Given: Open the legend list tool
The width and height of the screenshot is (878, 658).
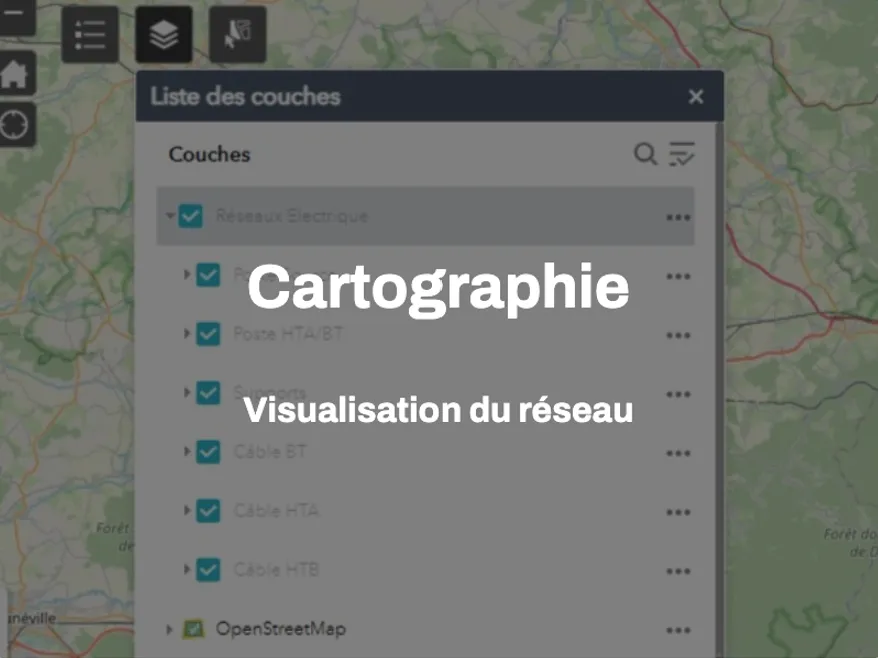Looking at the screenshot, I should click(x=90, y=35).
